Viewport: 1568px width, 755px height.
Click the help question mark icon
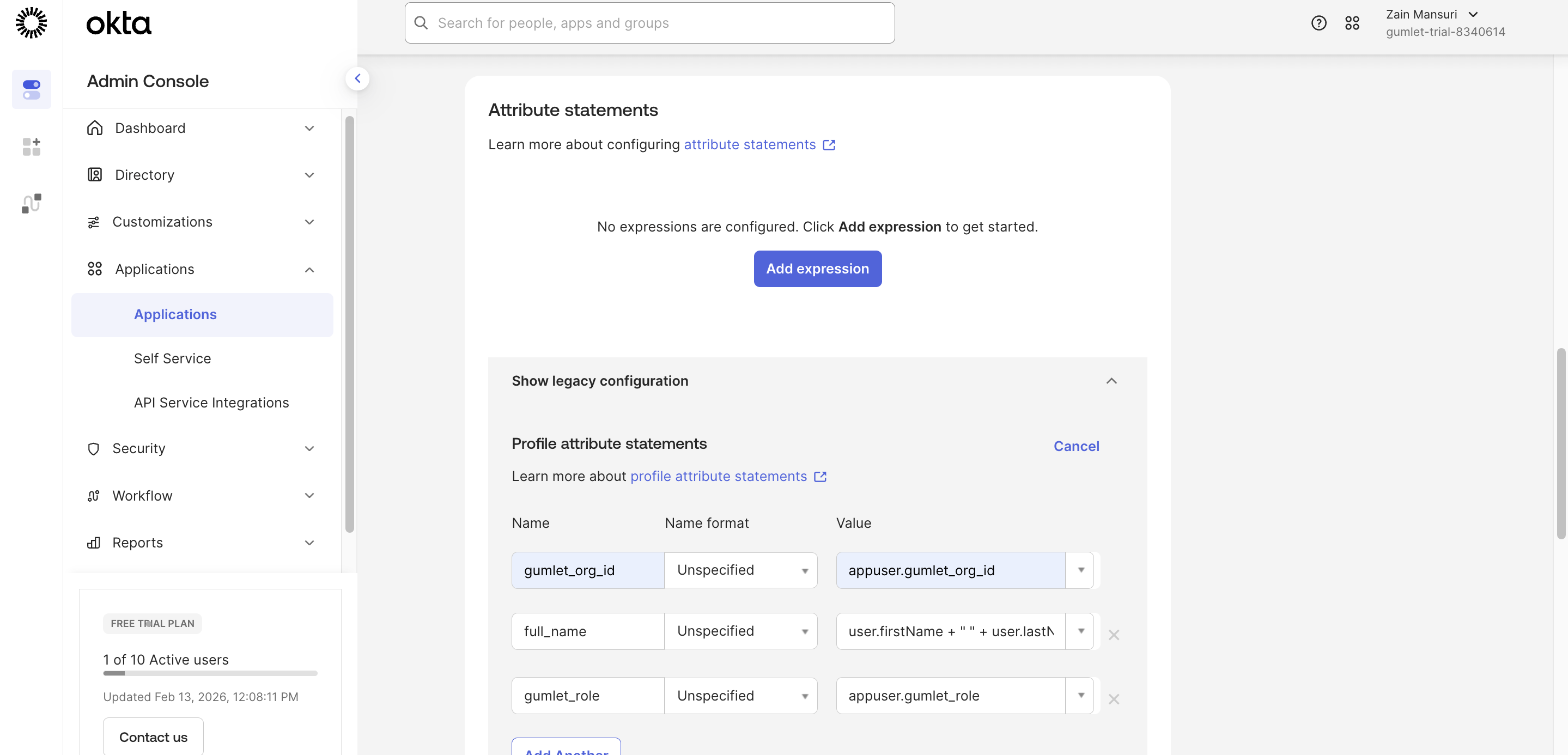pyautogui.click(x=1318, y=23)
